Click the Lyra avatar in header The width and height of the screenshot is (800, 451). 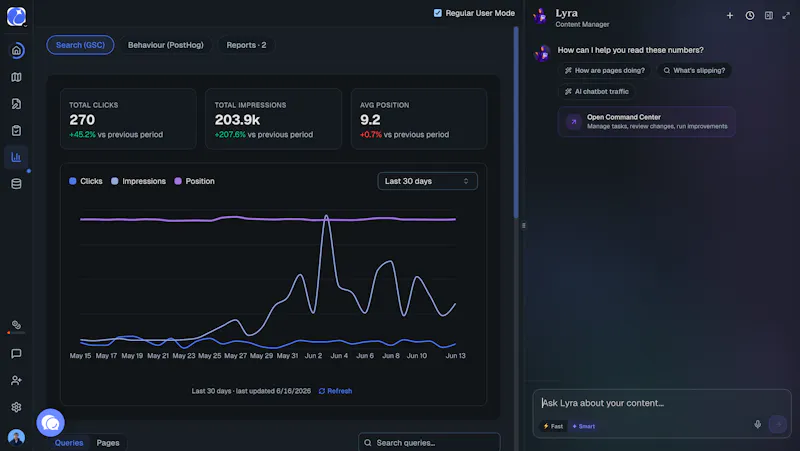tap(541, 16)
